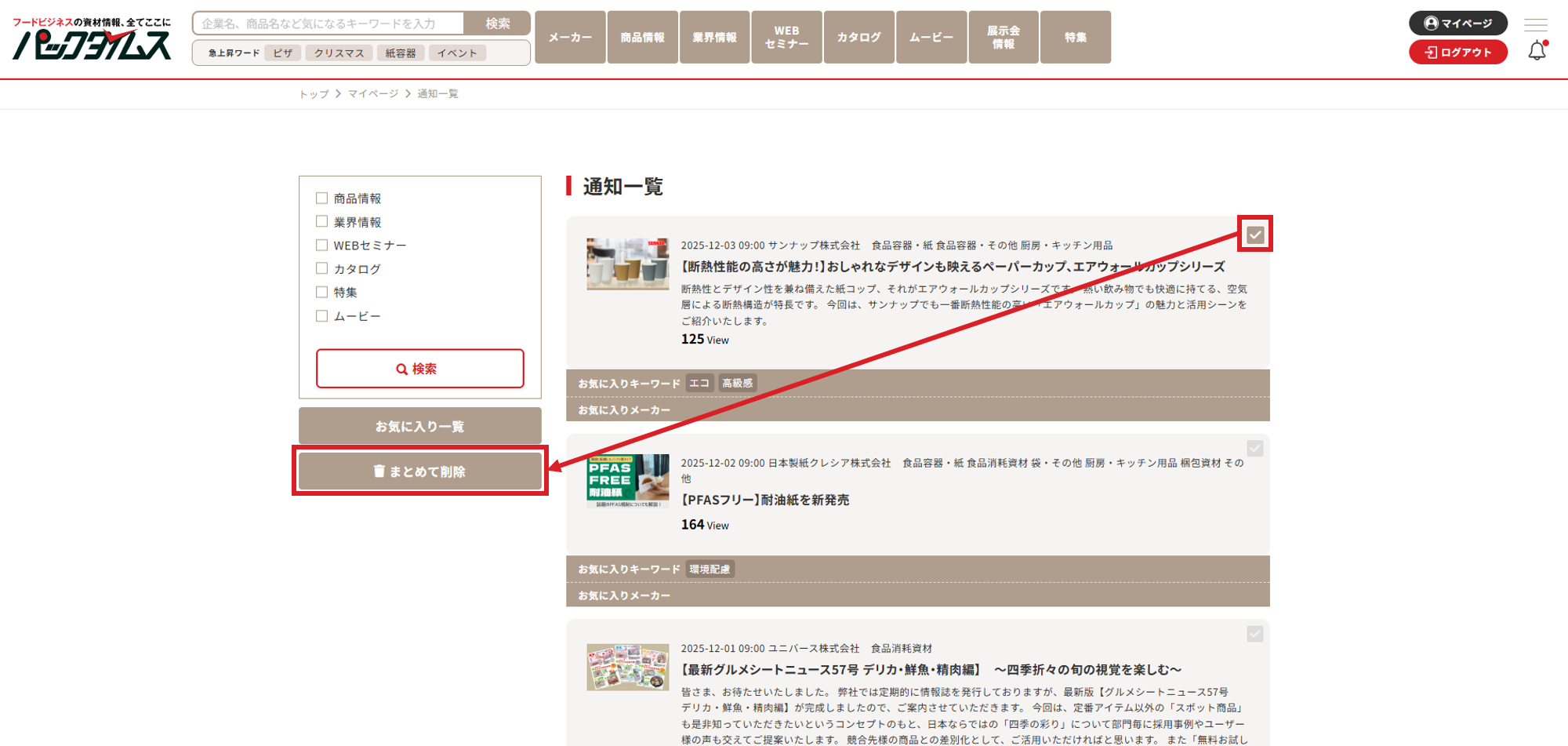Enable the 商品情報 filter checkbox
The width and height of the screenshot is (1568, 746).
(x=321, y=198)
